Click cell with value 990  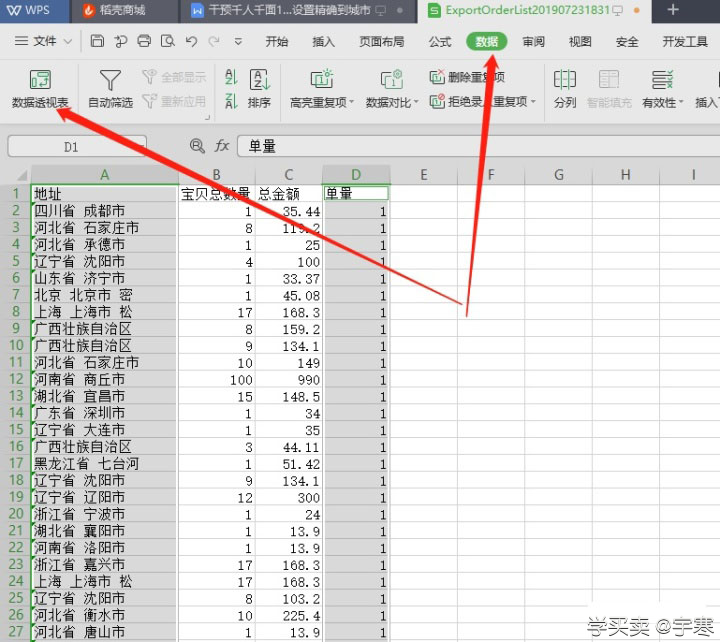(288, 379)
